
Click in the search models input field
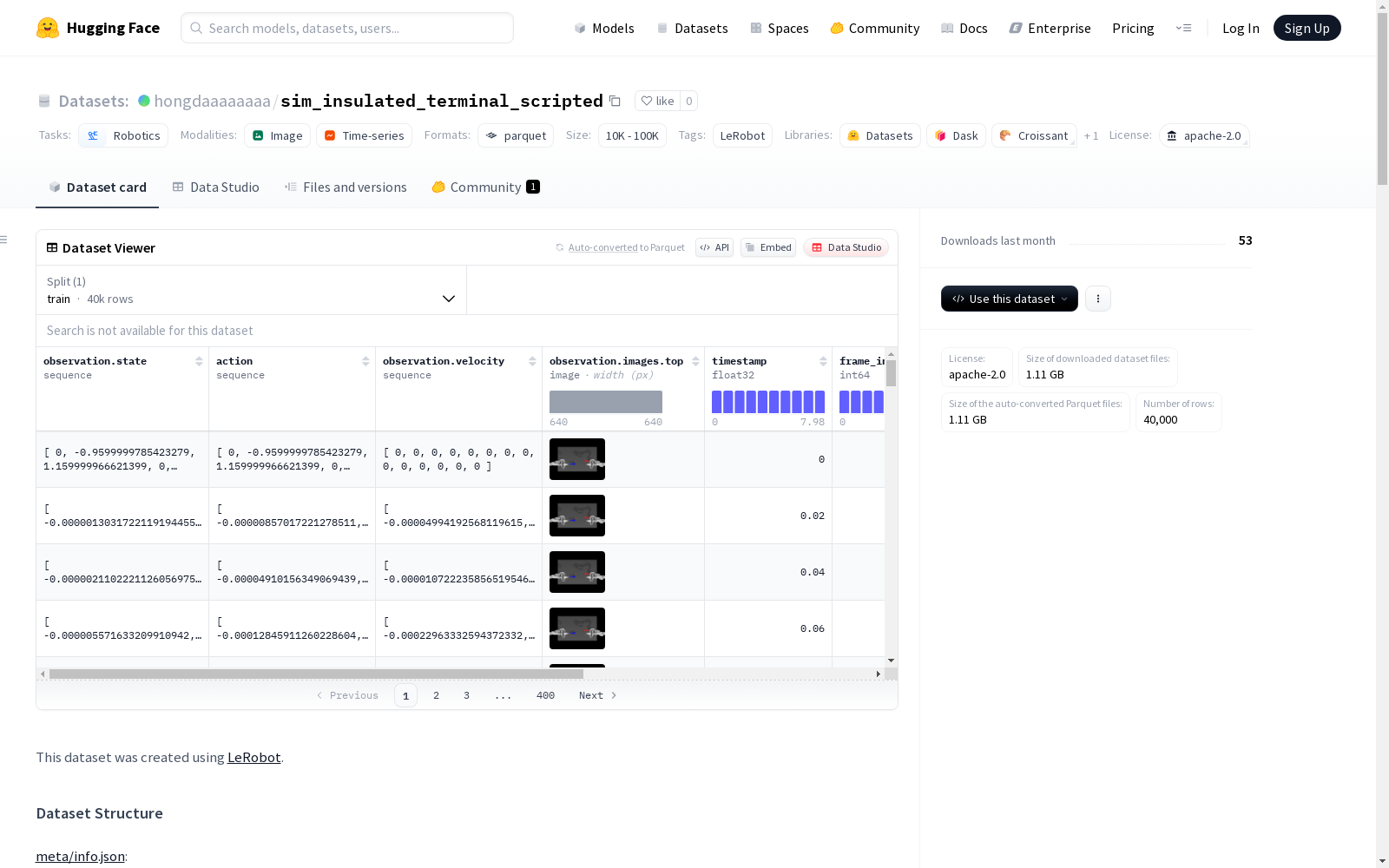point(347,28)
